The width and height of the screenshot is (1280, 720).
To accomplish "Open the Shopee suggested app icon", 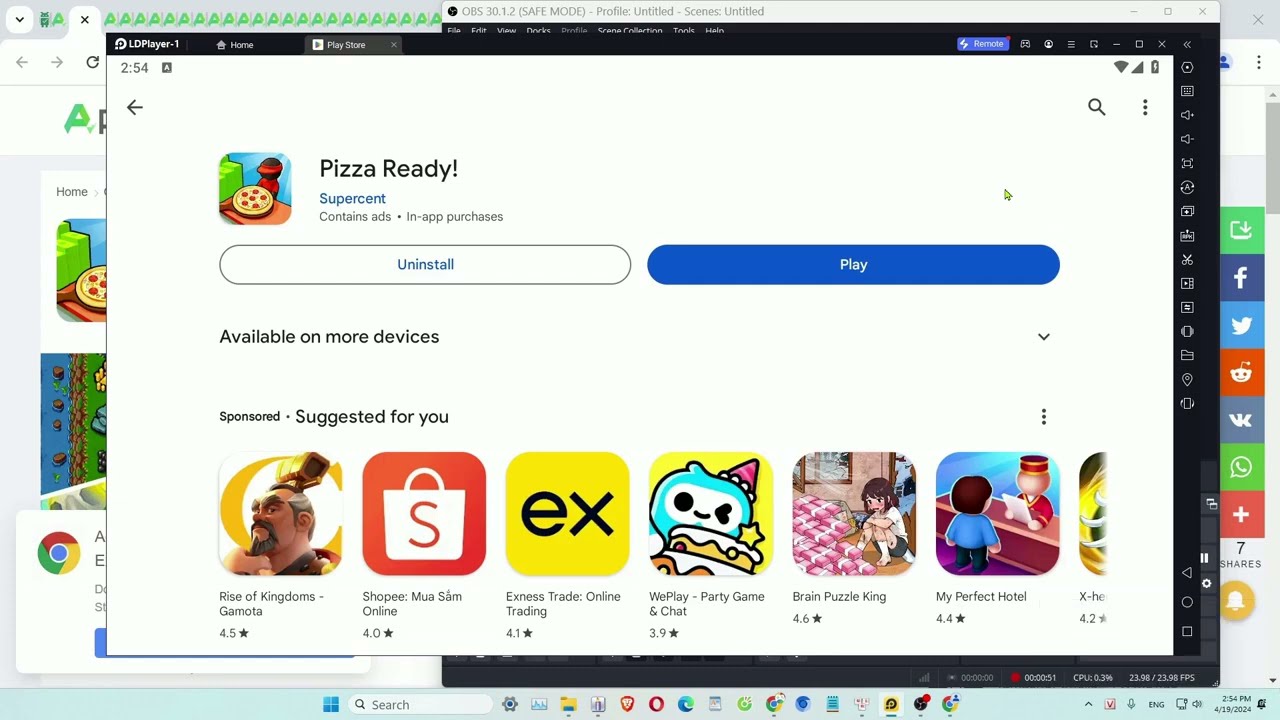I will (424, 514).
